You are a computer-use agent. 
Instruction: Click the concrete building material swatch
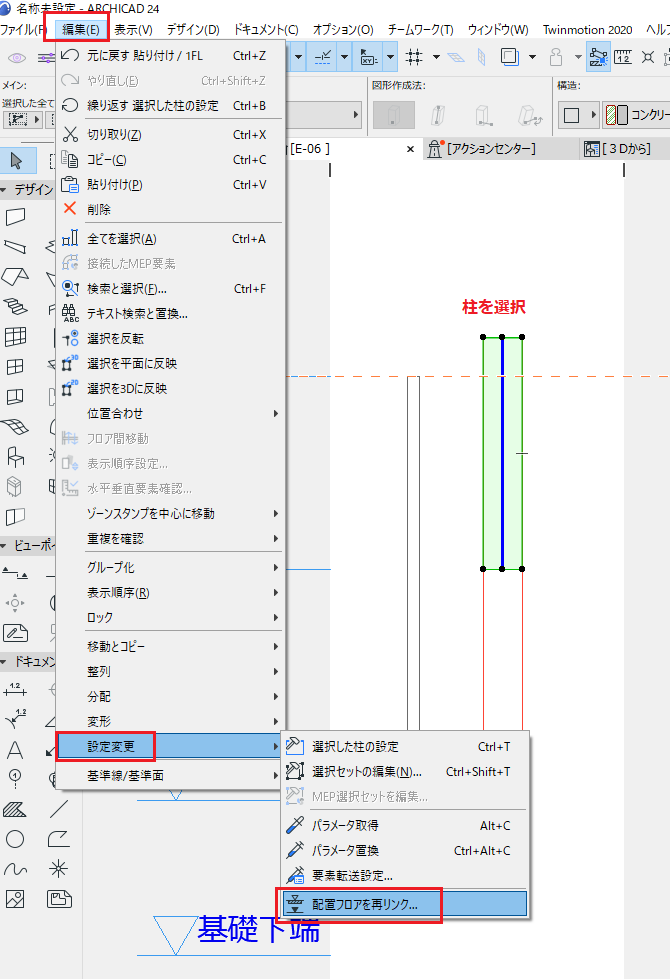(x=617, y=115)
